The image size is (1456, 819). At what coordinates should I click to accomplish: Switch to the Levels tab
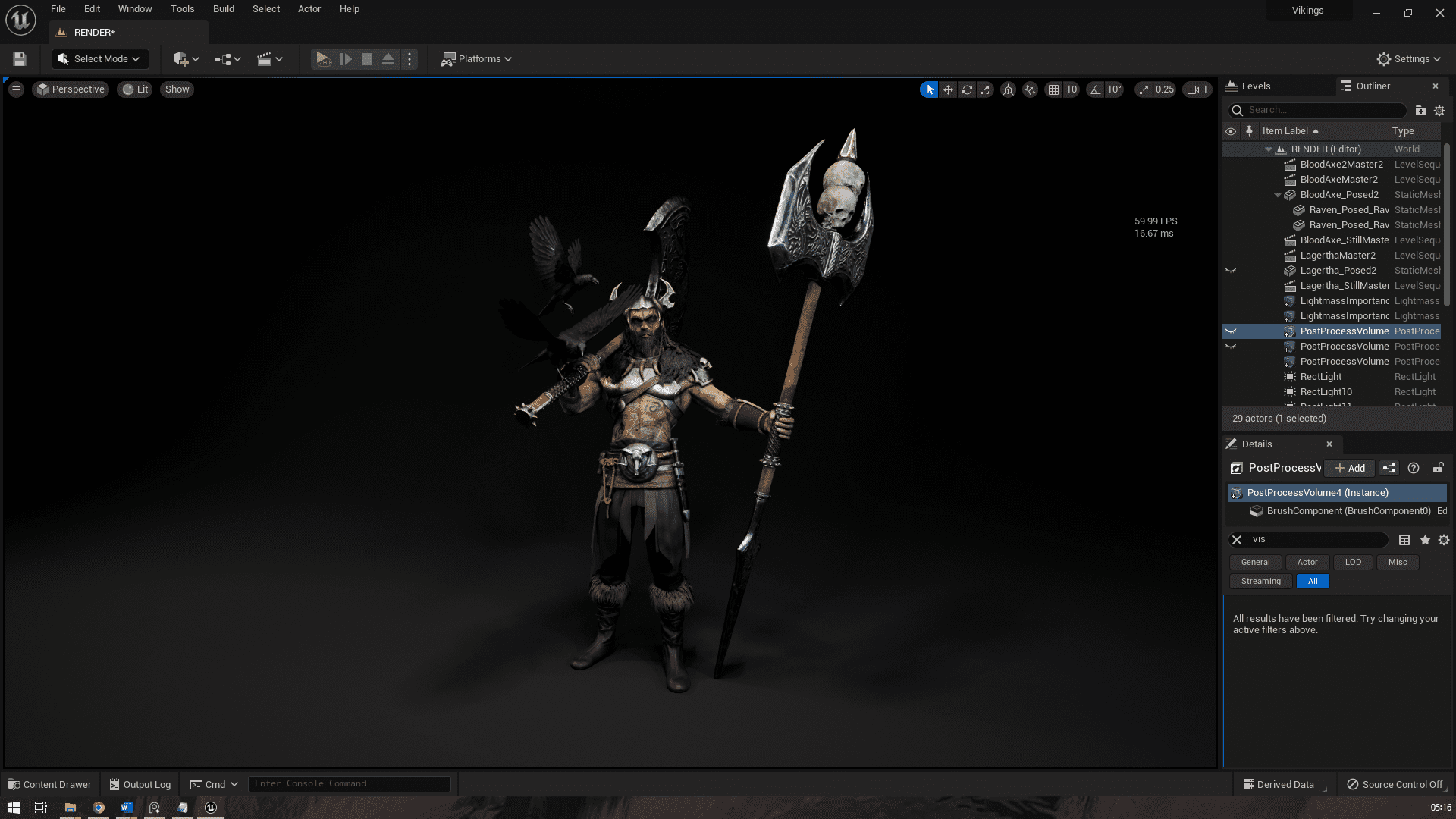point(1256,86)
